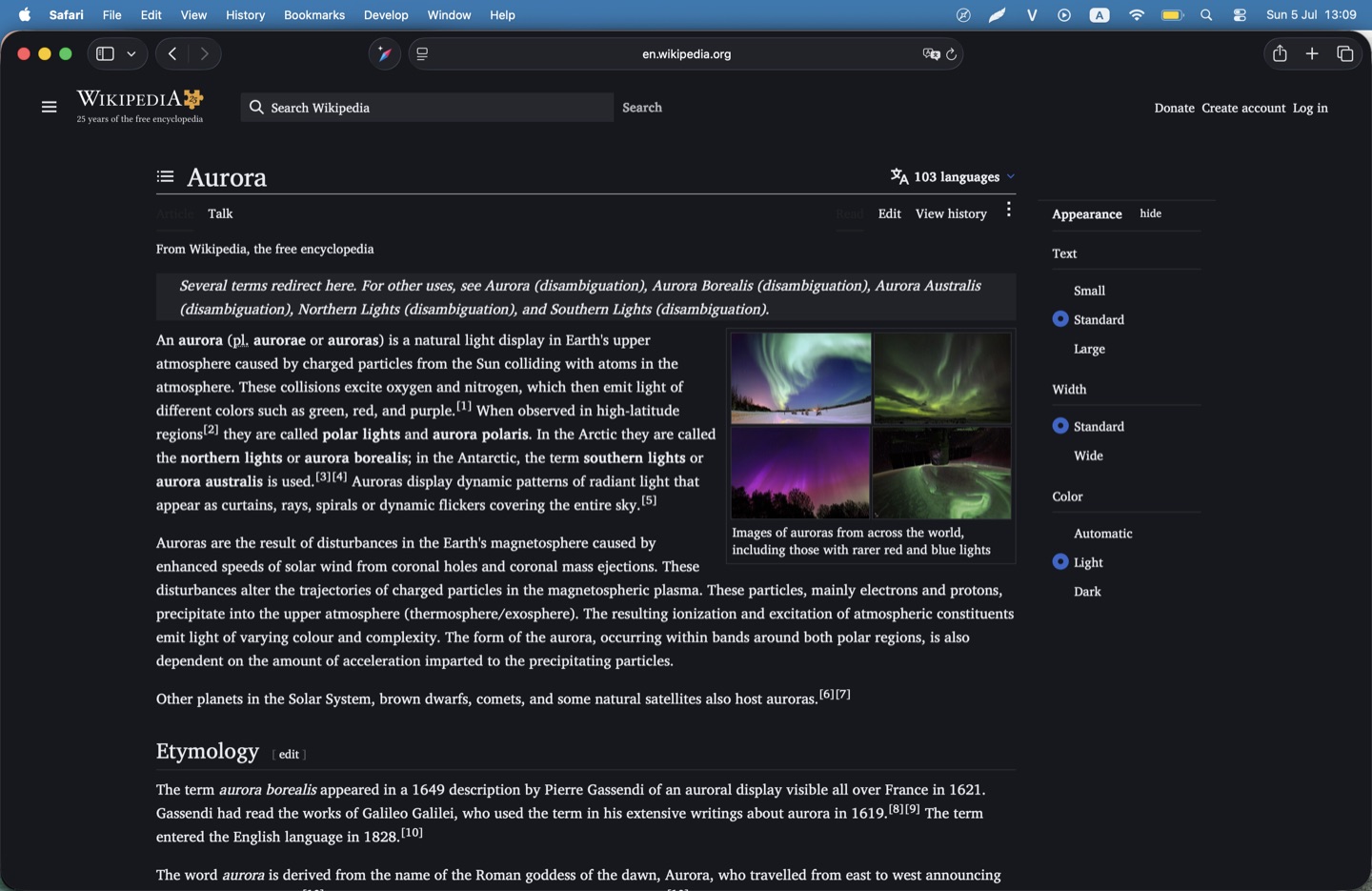The height and width of the screenshot is (891, 1372).
Task: Open the aurora seen from space thumbnail
Action: [941, 473]
